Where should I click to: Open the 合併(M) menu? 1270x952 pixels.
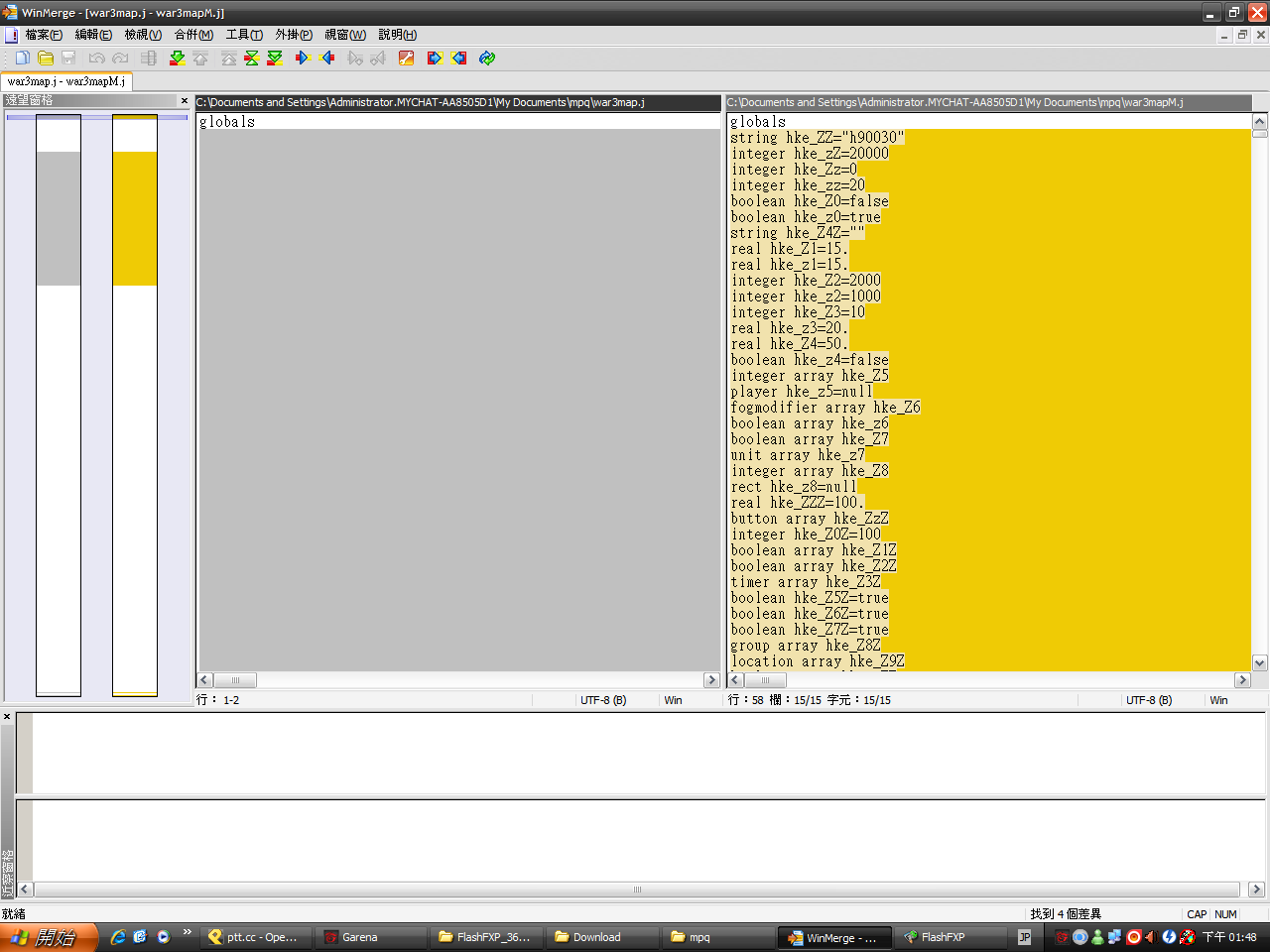193,35
